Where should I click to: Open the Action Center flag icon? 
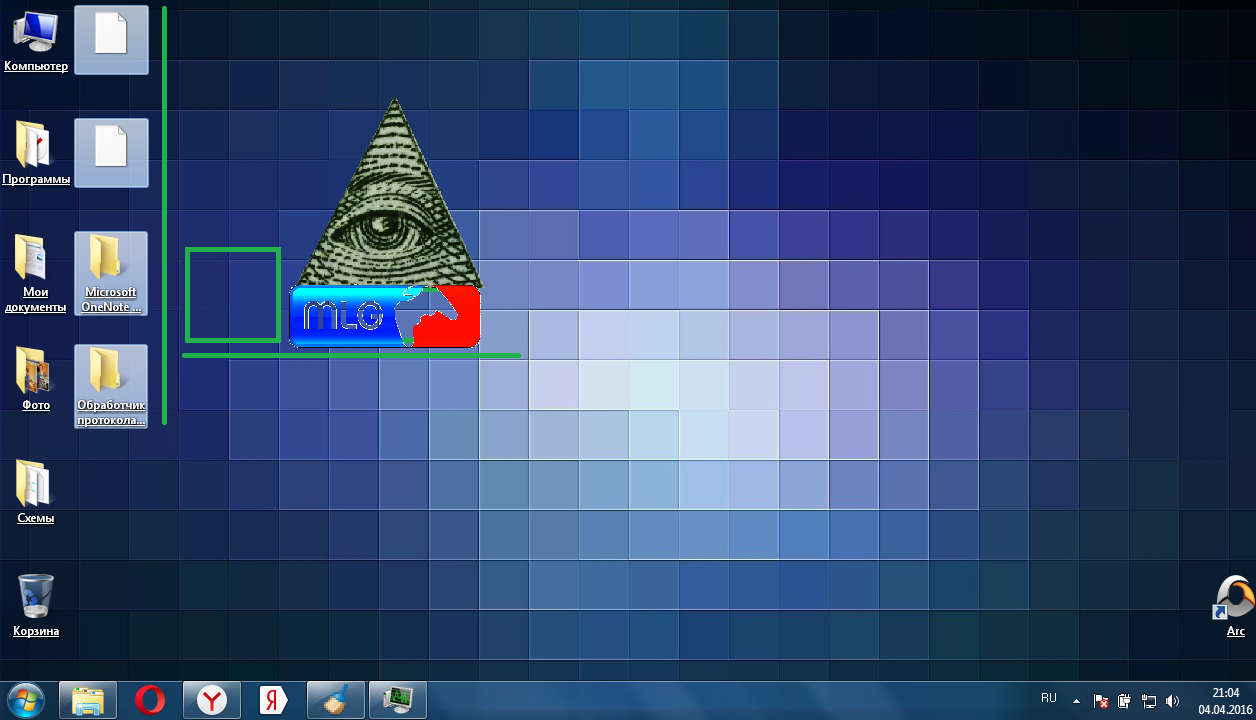point(1101,701)
